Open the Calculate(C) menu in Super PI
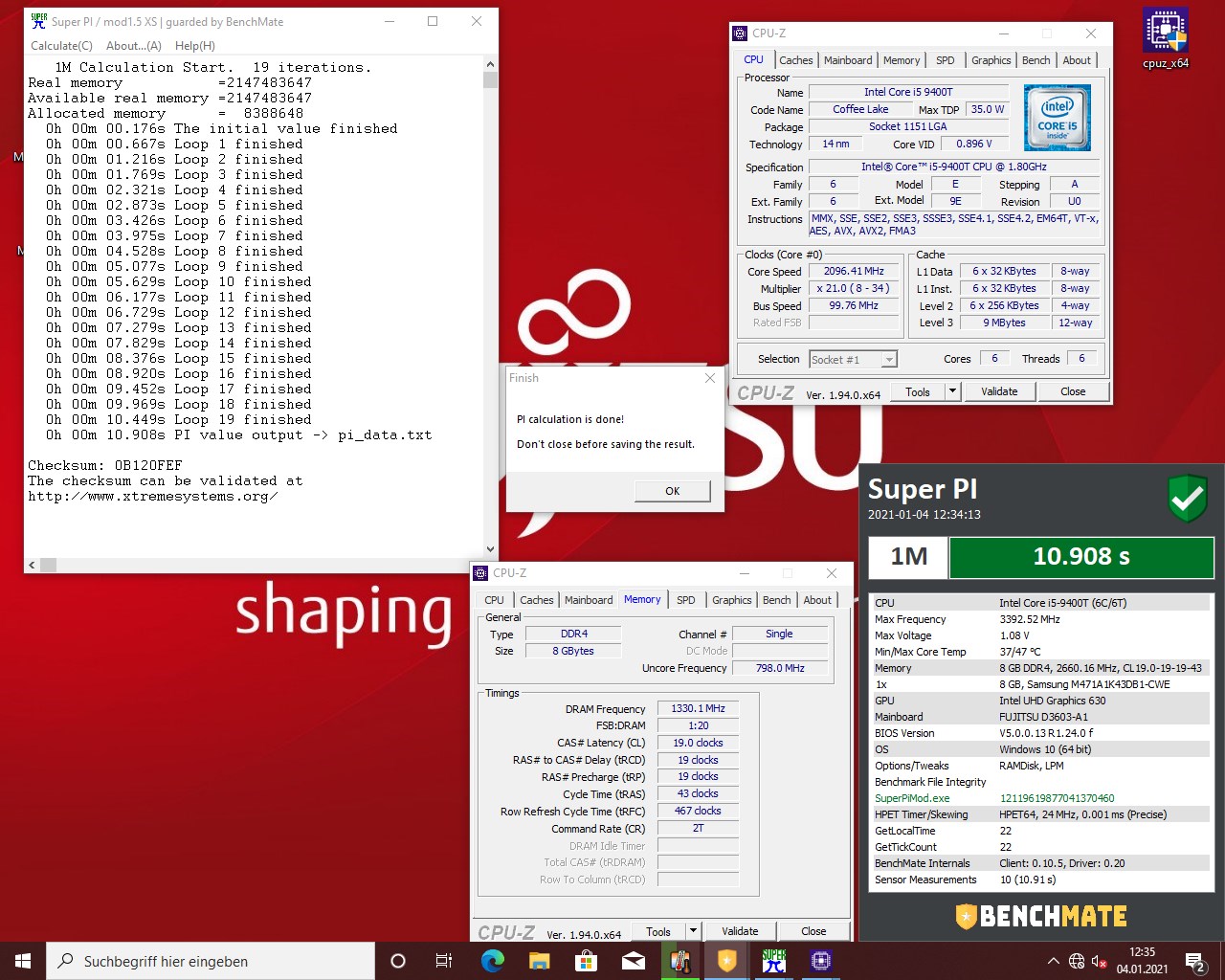The width and height of the screenshot is (1225, 980). tap(61, 45)
